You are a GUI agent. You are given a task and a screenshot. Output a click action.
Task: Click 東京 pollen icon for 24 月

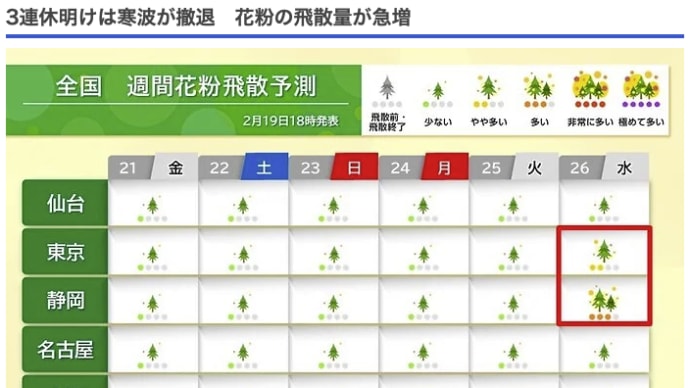pos(423,258)
